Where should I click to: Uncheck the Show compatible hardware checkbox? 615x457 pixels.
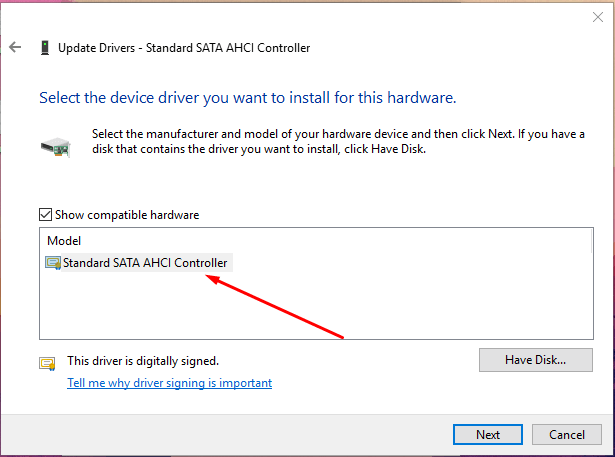45,215
